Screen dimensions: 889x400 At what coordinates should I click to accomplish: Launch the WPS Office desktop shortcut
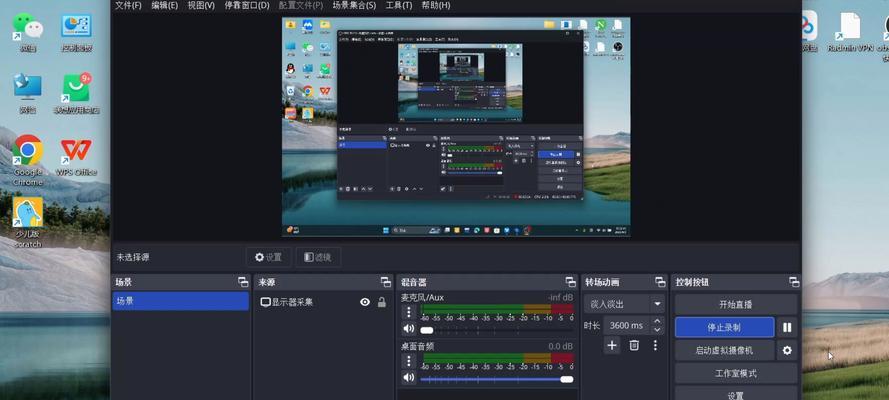(x=76, y=156)
